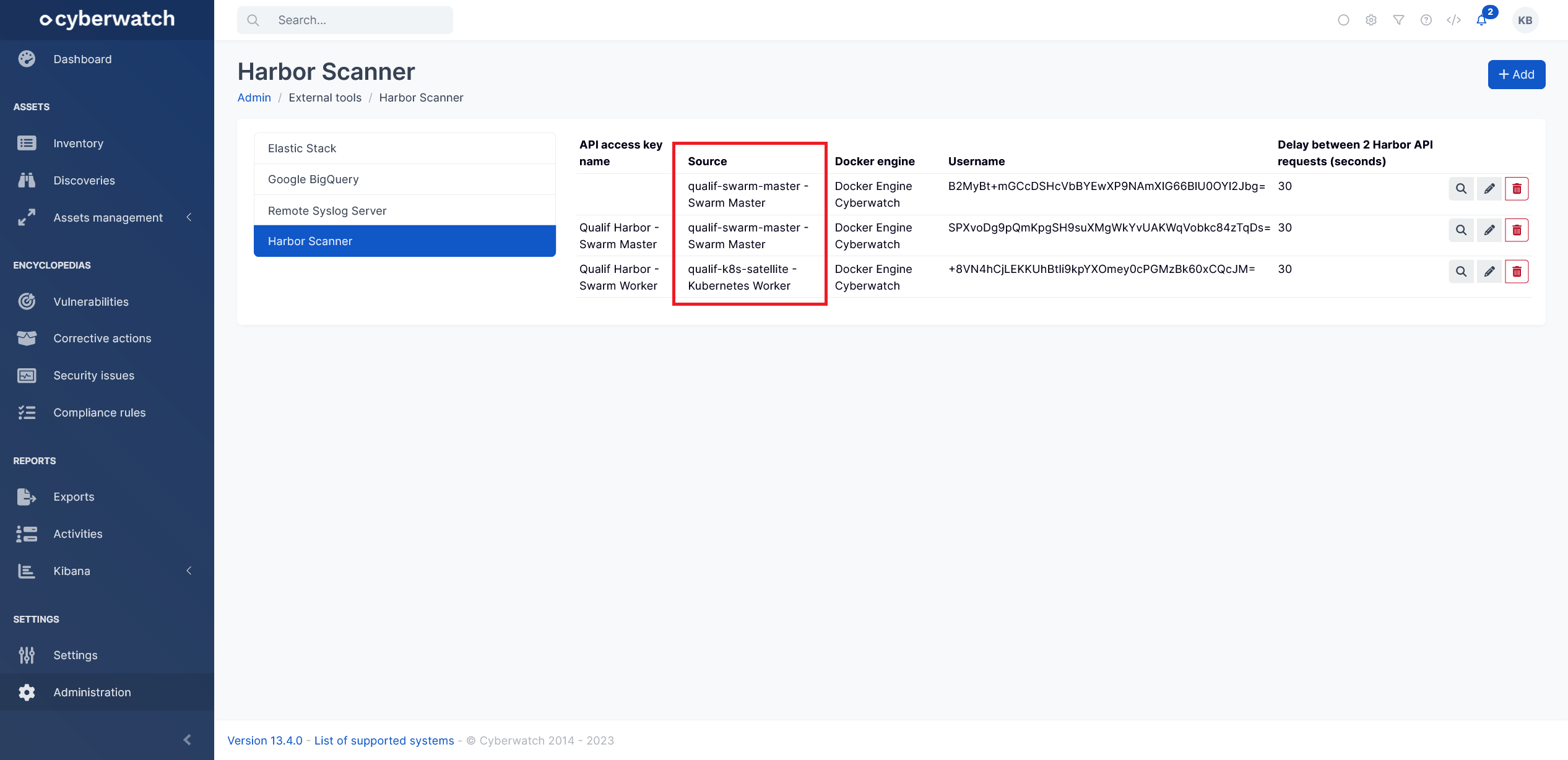Viewport: 1568px width, 760px height.
Task: Click External tools breadcrumb text
Action: click(325, 98)
